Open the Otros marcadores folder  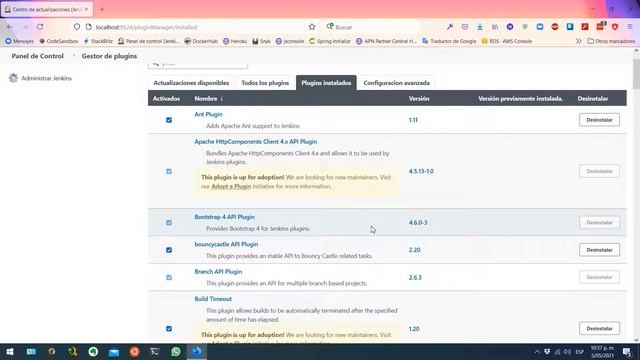611,41
